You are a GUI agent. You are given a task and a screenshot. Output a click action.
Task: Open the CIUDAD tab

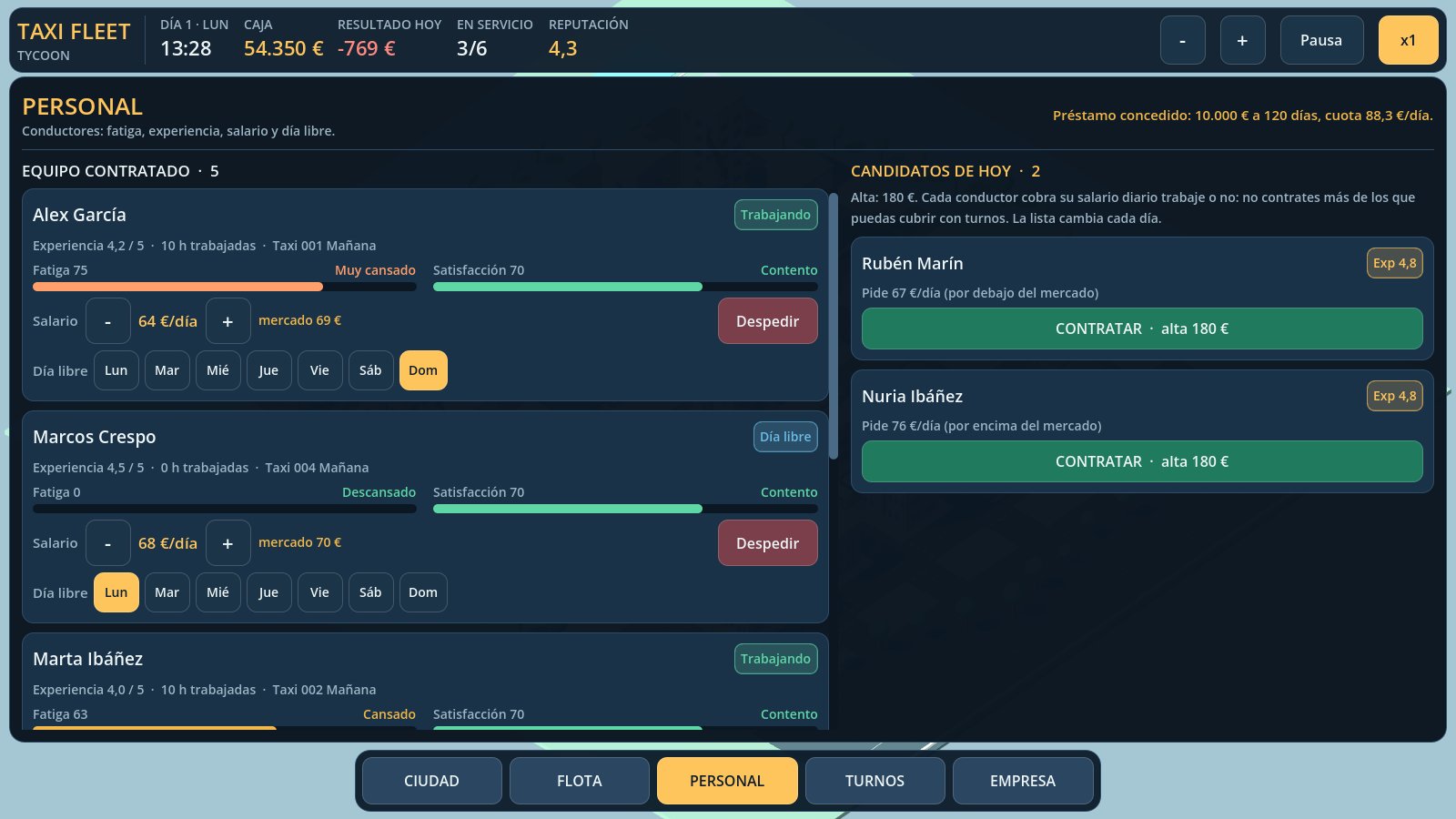tap(431, 781)
